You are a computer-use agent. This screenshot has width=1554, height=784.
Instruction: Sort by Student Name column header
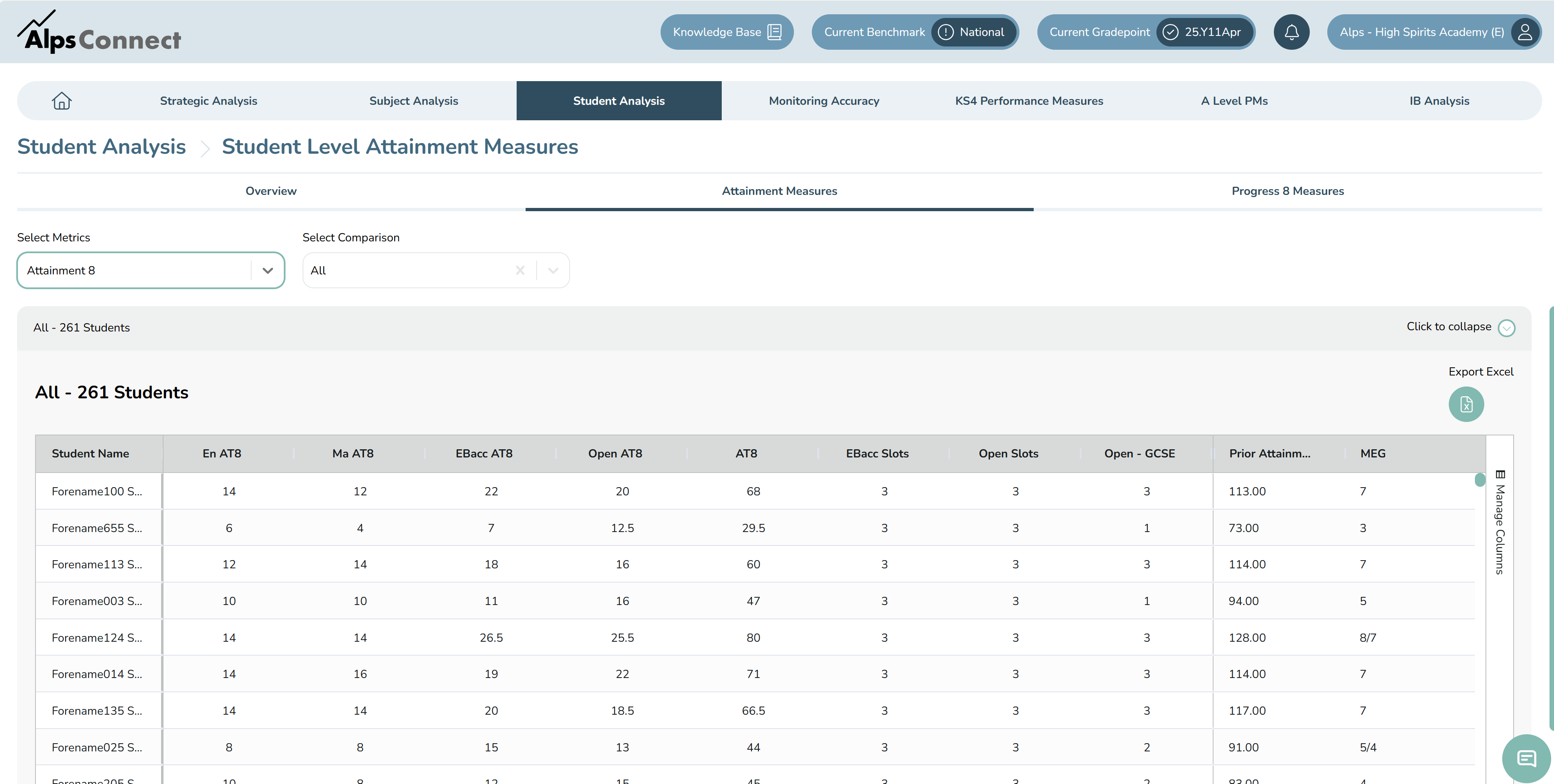point(91,453)
